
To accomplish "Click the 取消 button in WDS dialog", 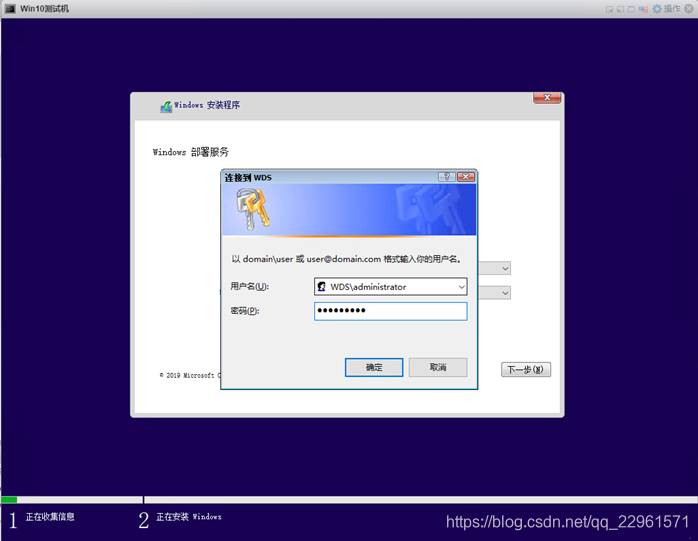I will click(x=437, y=368).
